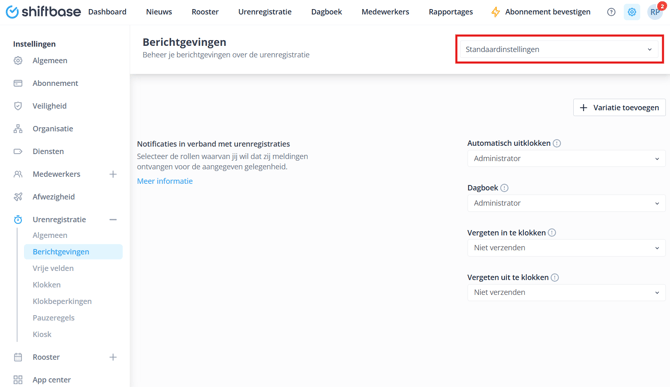This screenshot has width=670, height=387.
Task: Open Rooster in top navigation
Action: tap(205, 12)
